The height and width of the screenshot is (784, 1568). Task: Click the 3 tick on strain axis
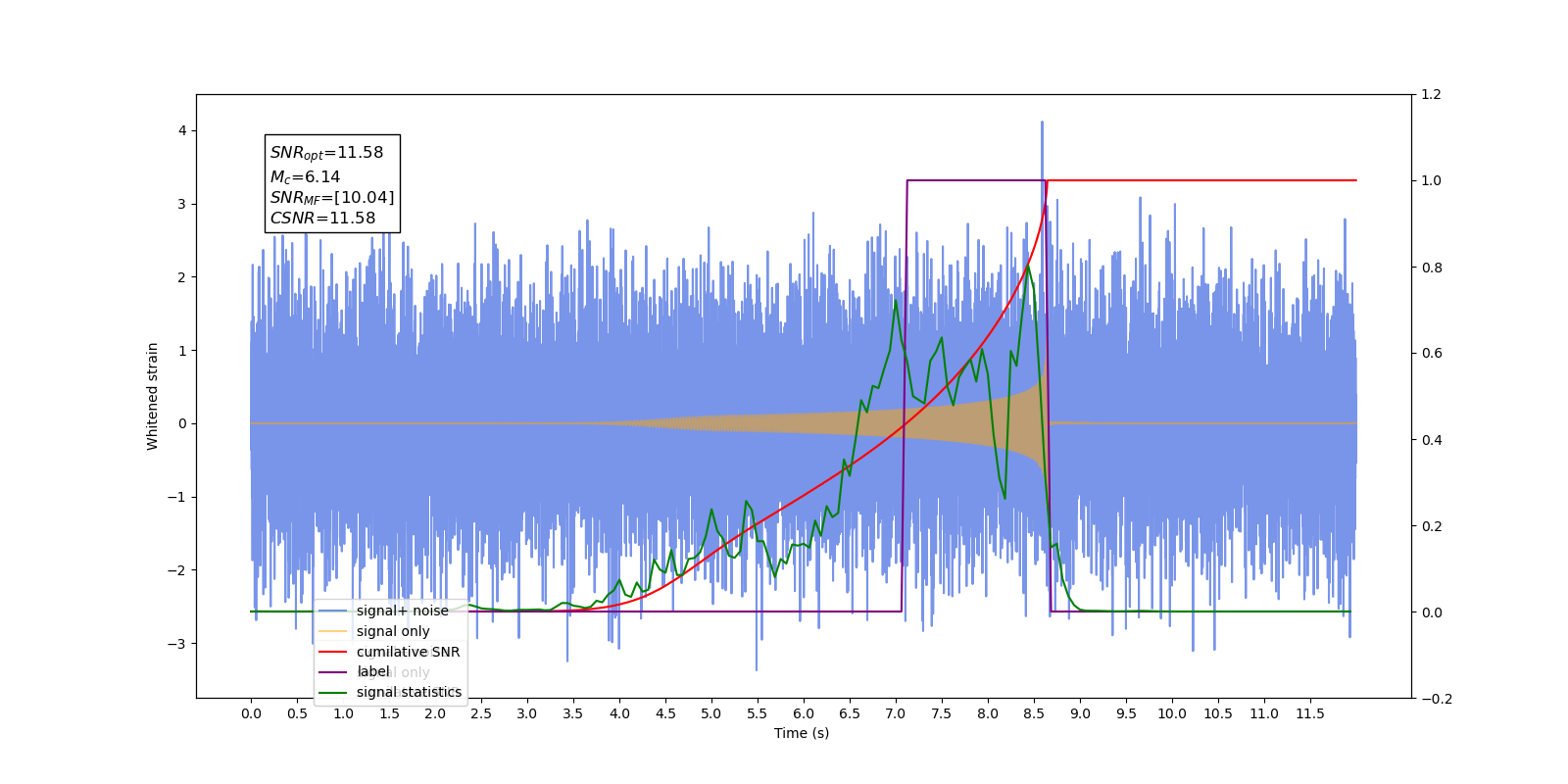(182, 204)
